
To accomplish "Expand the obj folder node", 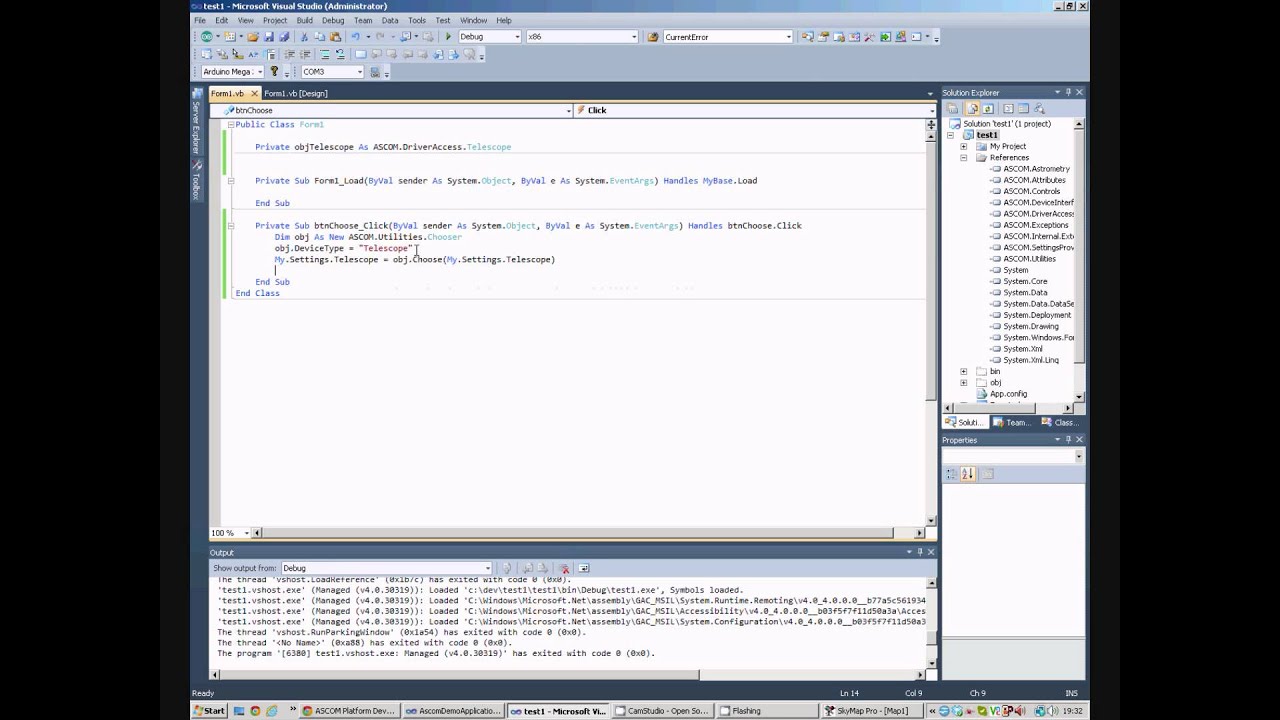I will [964, 383].
